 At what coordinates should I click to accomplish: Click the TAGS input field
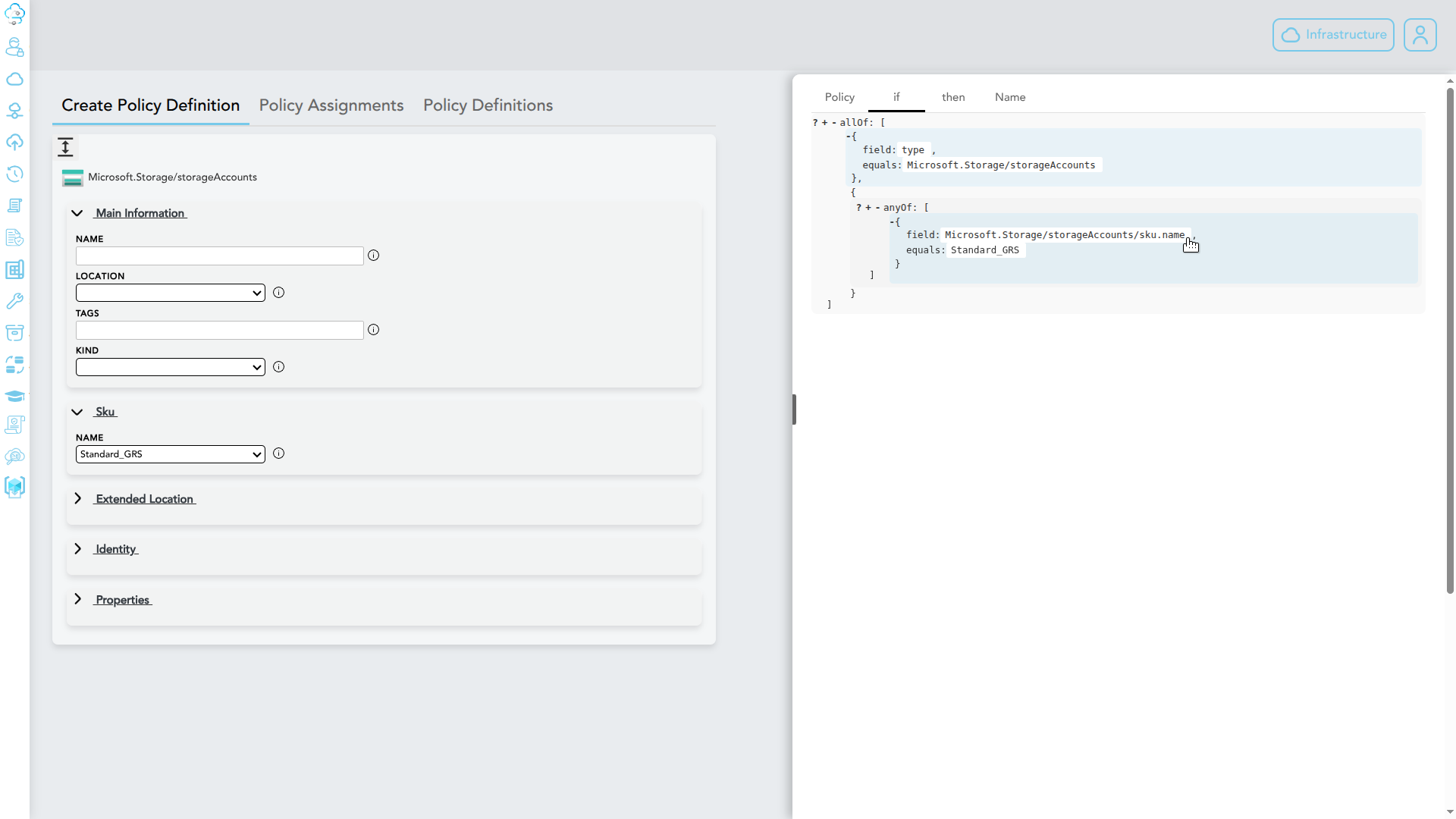(220, 330)
